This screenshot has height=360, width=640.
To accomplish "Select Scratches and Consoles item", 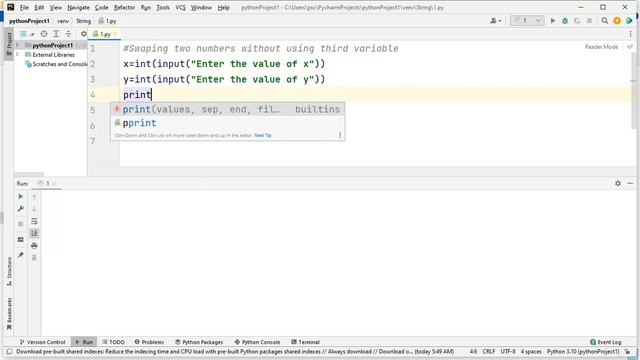I will click(x=56, y=64).
